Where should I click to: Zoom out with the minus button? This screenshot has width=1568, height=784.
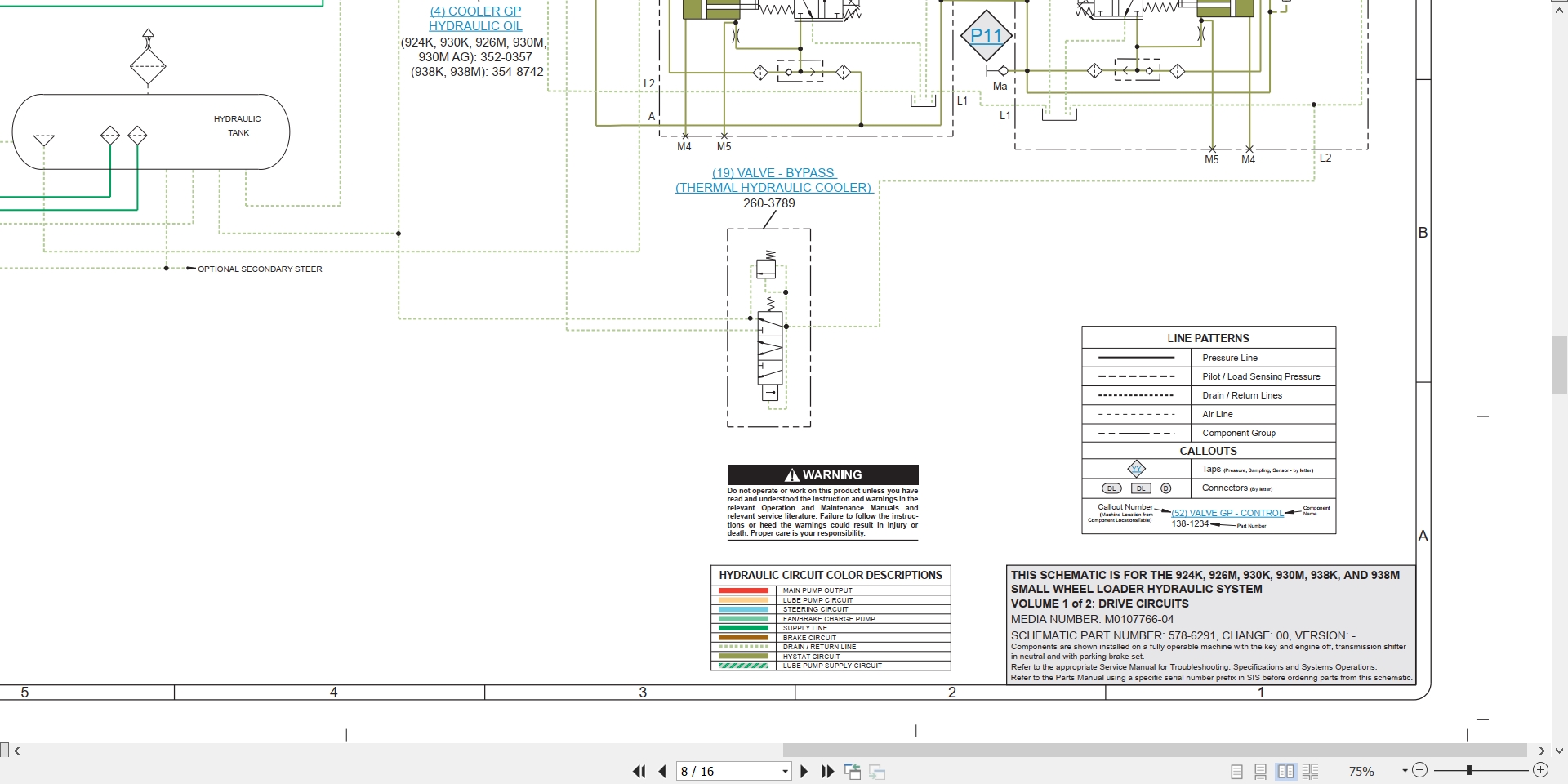pos(1419,770)
